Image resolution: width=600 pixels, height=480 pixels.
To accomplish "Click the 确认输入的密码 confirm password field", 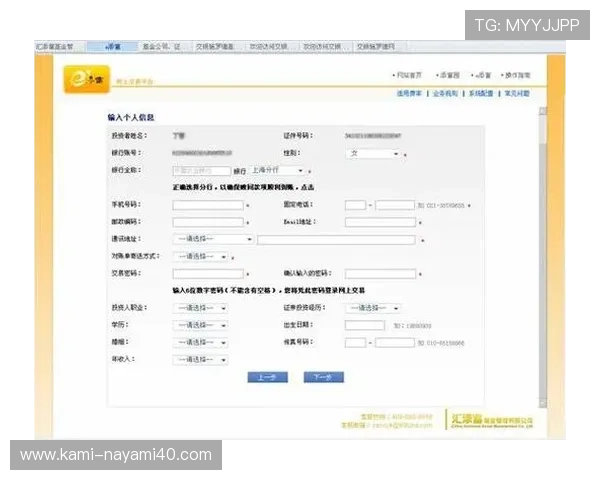I will pyautogui.click(x=380, y=274).
